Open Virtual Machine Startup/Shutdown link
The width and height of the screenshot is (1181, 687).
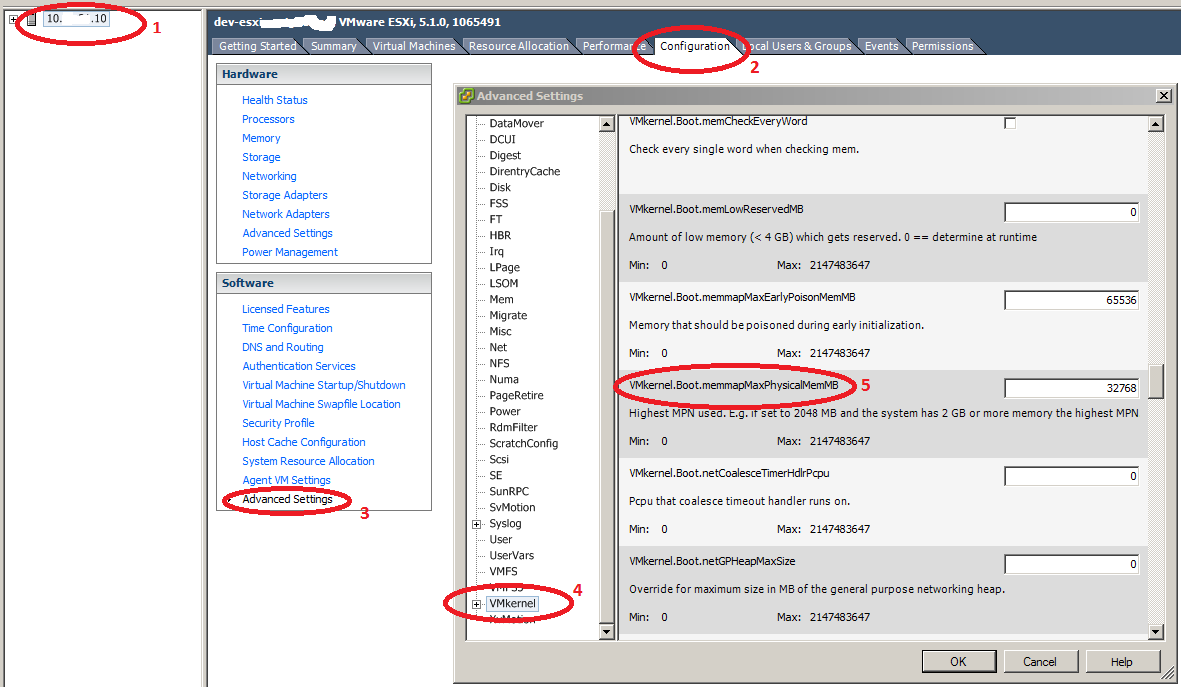click(323, 385)
